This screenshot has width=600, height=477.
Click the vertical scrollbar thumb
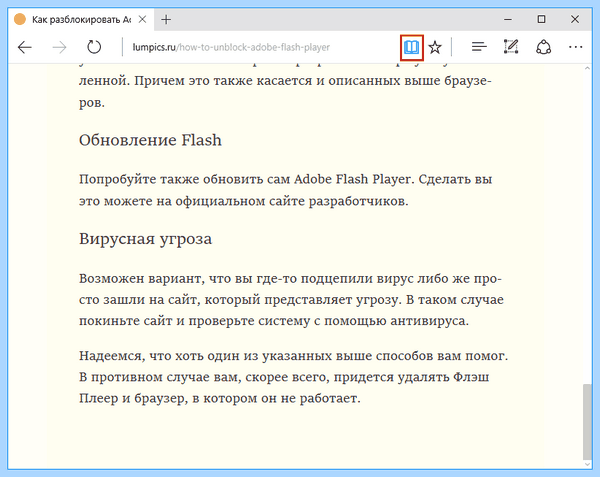[x=587, y=422]
